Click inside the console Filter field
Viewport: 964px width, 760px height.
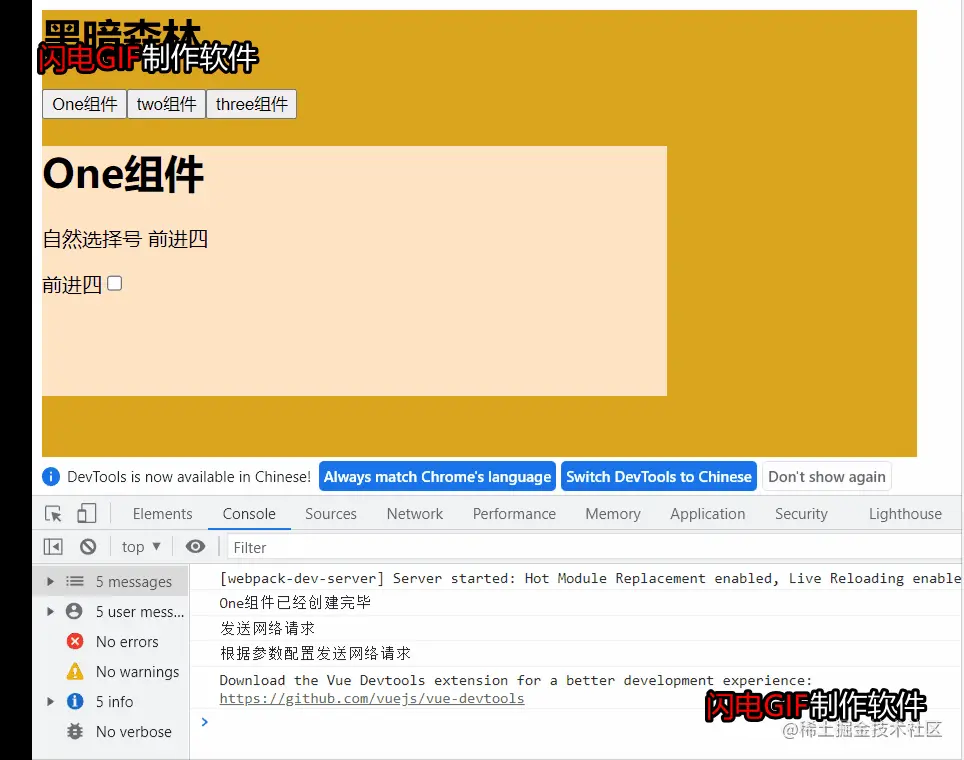coord(300,546)
